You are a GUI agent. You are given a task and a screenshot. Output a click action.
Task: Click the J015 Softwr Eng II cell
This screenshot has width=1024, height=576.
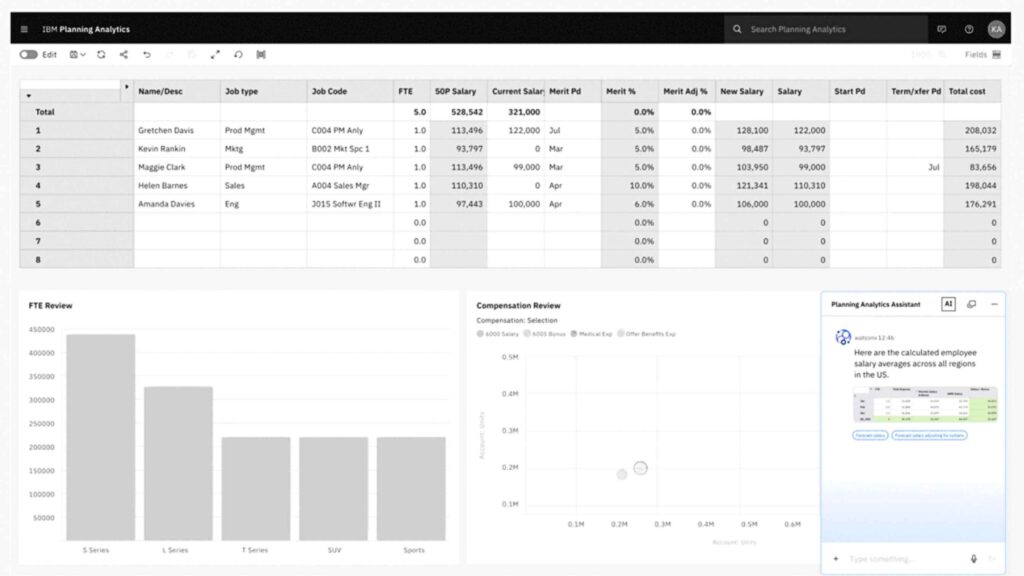point(350,204)
